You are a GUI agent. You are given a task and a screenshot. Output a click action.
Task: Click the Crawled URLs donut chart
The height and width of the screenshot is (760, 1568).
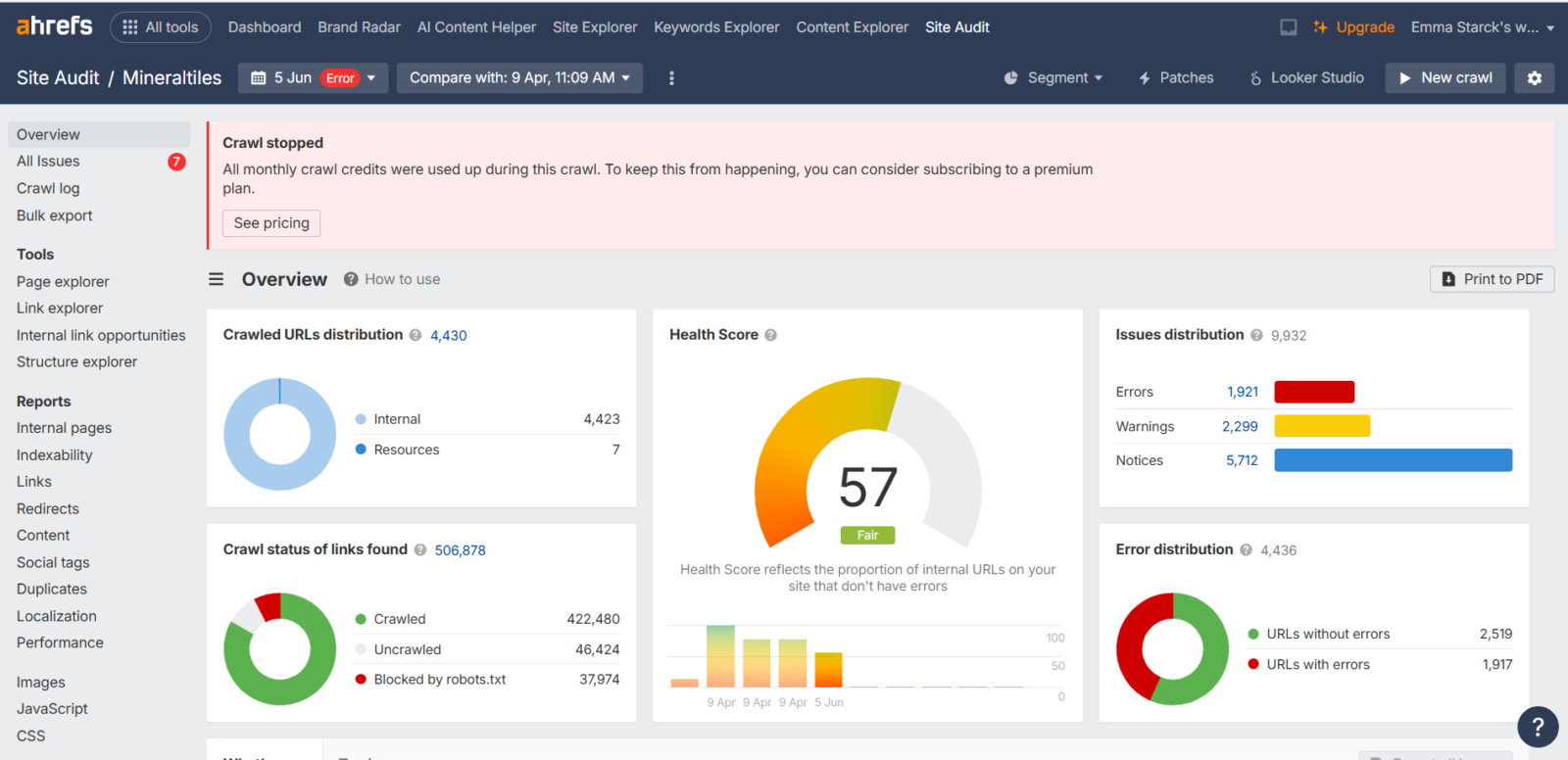[x=279, y=434]
